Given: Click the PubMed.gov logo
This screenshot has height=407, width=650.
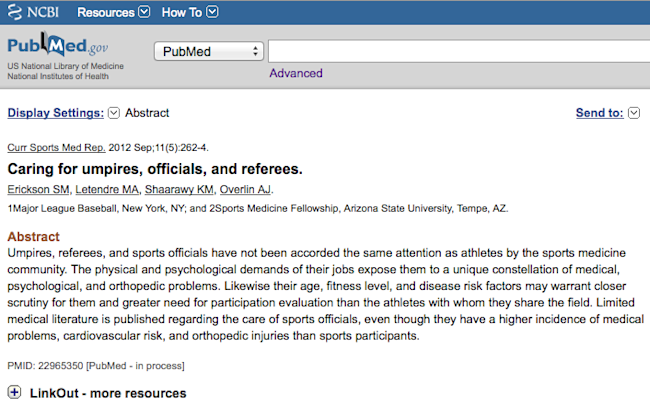Looking at the screenshot, I should click(58, 45).
